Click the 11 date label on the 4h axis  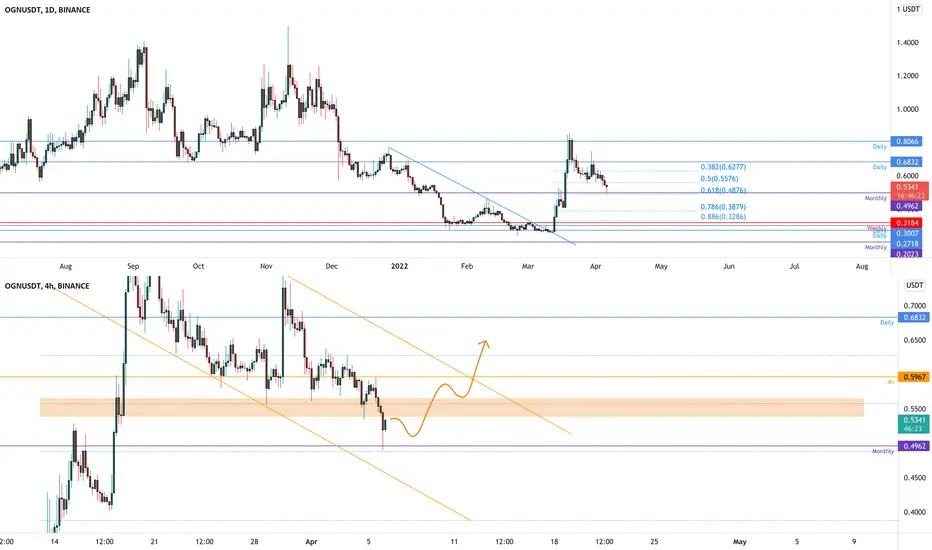[454, 542]
